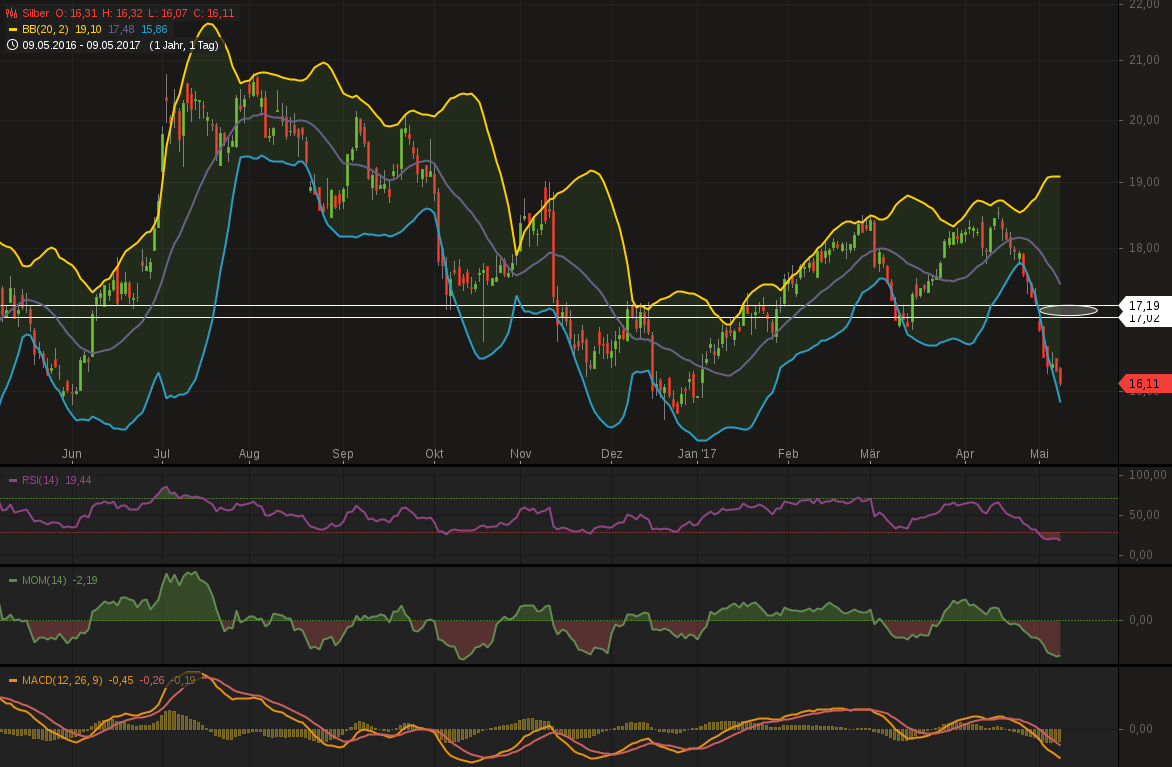Screen dimensions: 1172x767
Task: Click the MOM panel 0,00 axis label
Action: point(1141,620)
